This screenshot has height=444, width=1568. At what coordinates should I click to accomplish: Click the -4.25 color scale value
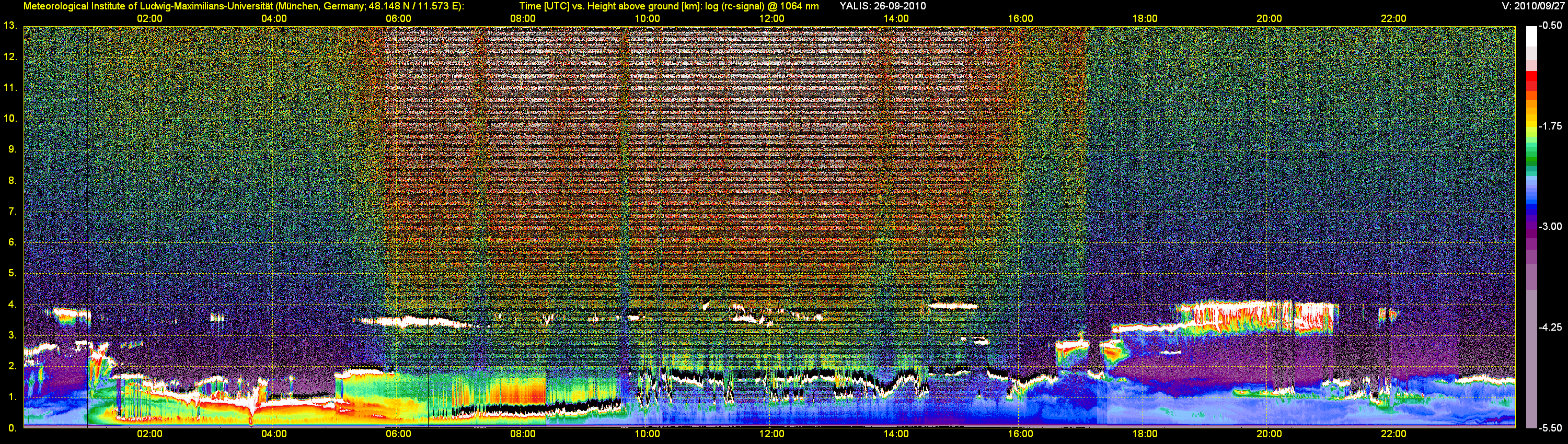[1551, 327]
